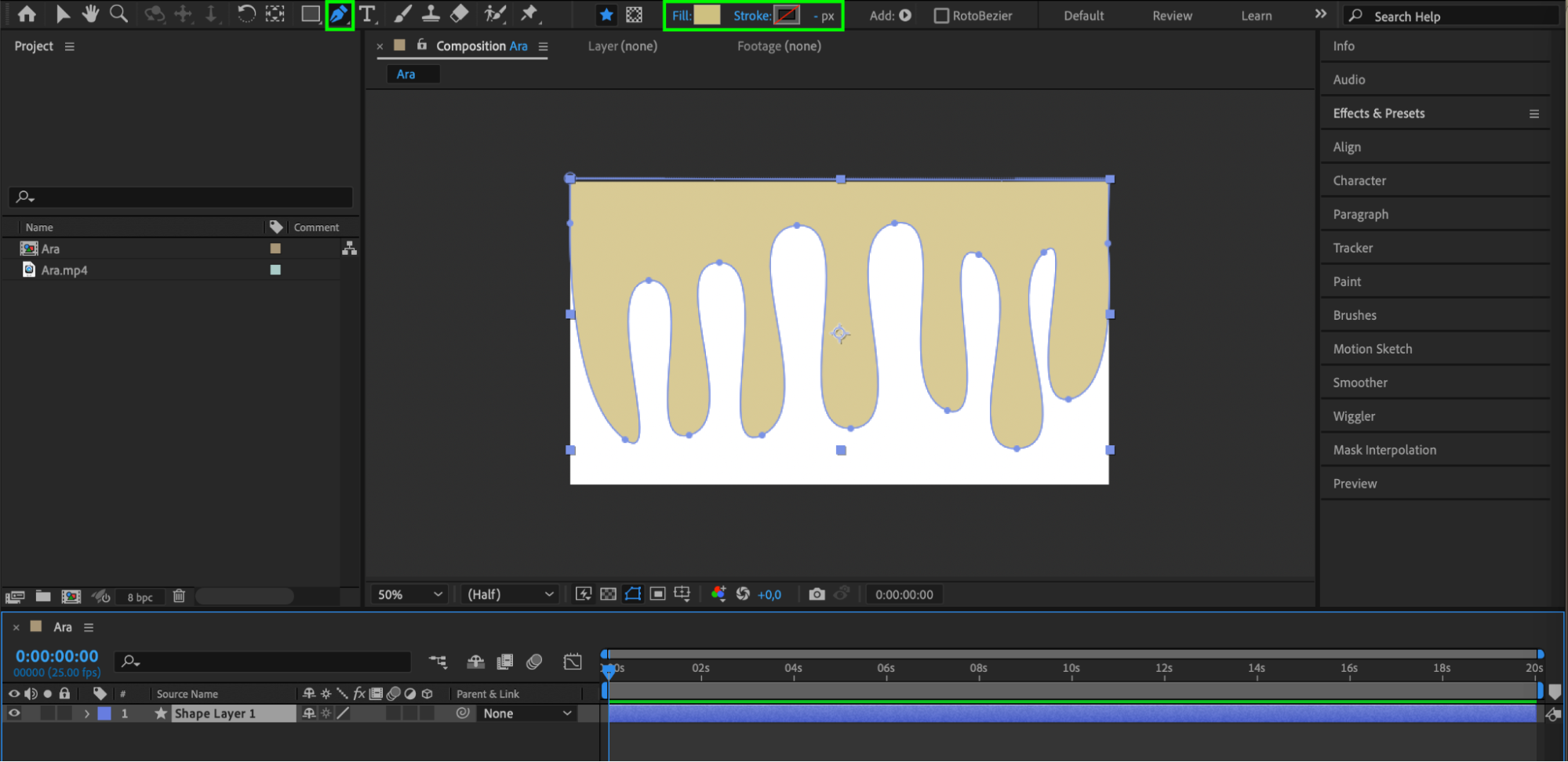The height and width of the screenshot is (762, 1568).
Task: Open the Fill color swatch
Action: point(707,16)
